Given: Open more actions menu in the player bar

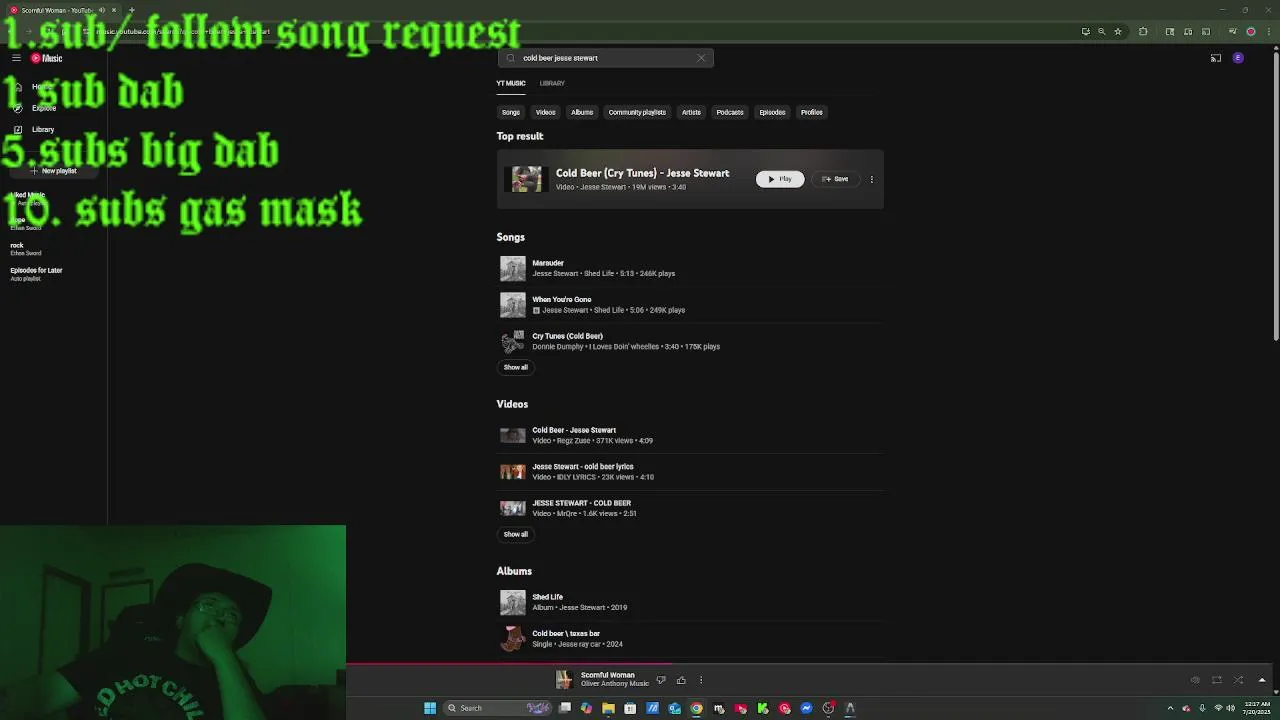Looking at the screenshot, I should click(700, 680).
